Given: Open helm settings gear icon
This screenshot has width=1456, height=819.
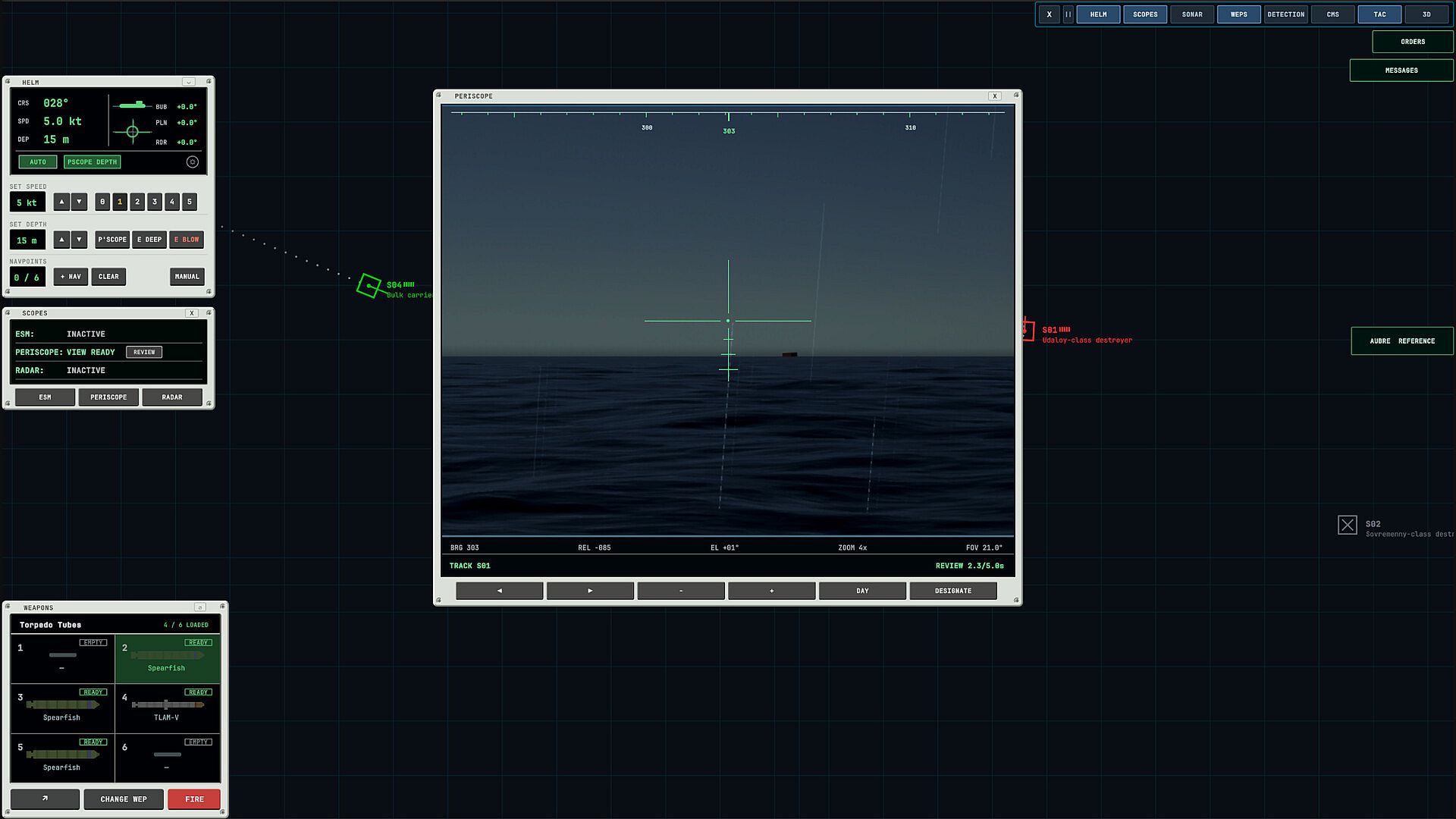Looking at the screenshot, I should point(193,162).
